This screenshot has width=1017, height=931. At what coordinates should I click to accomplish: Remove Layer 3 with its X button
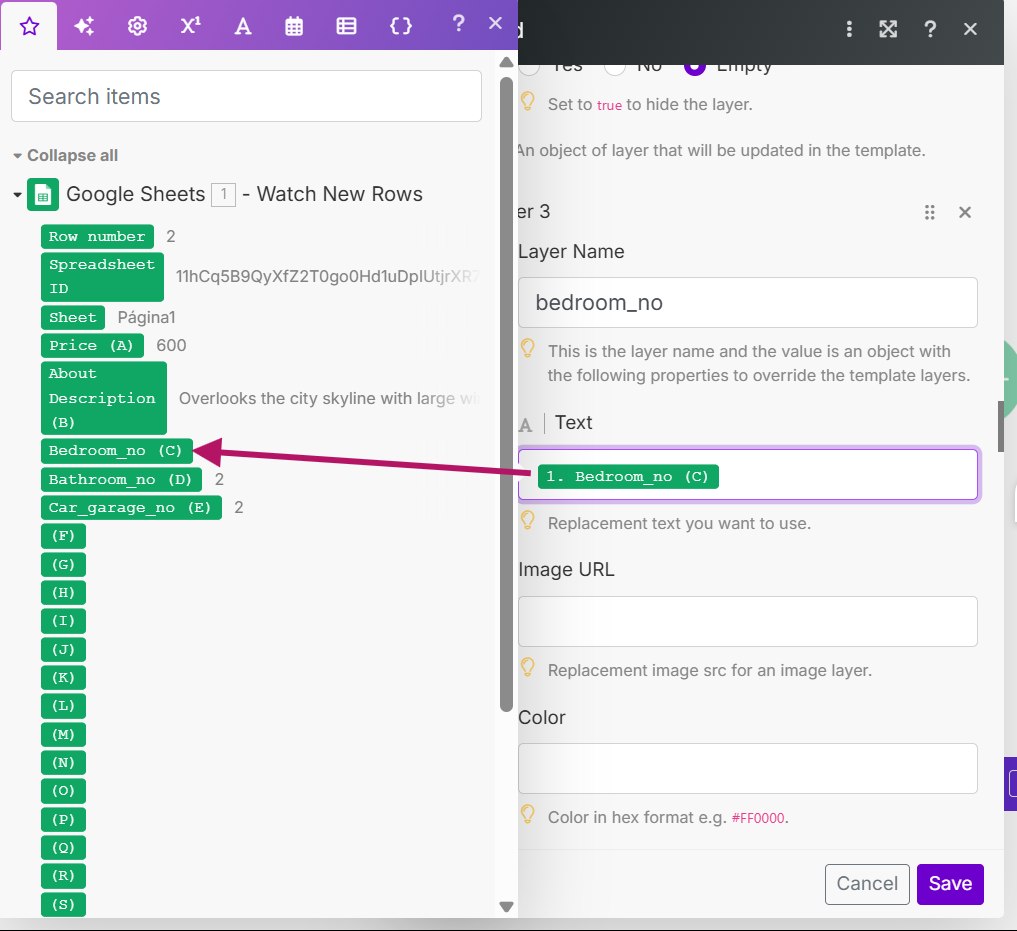(965, 212)
